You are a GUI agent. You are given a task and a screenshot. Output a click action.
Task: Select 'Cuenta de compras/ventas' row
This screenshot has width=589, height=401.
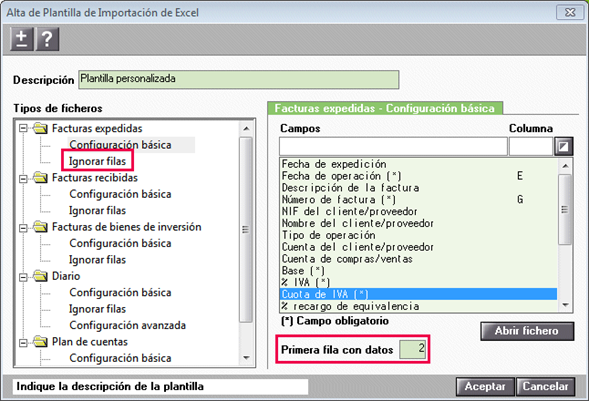point(418,259)
